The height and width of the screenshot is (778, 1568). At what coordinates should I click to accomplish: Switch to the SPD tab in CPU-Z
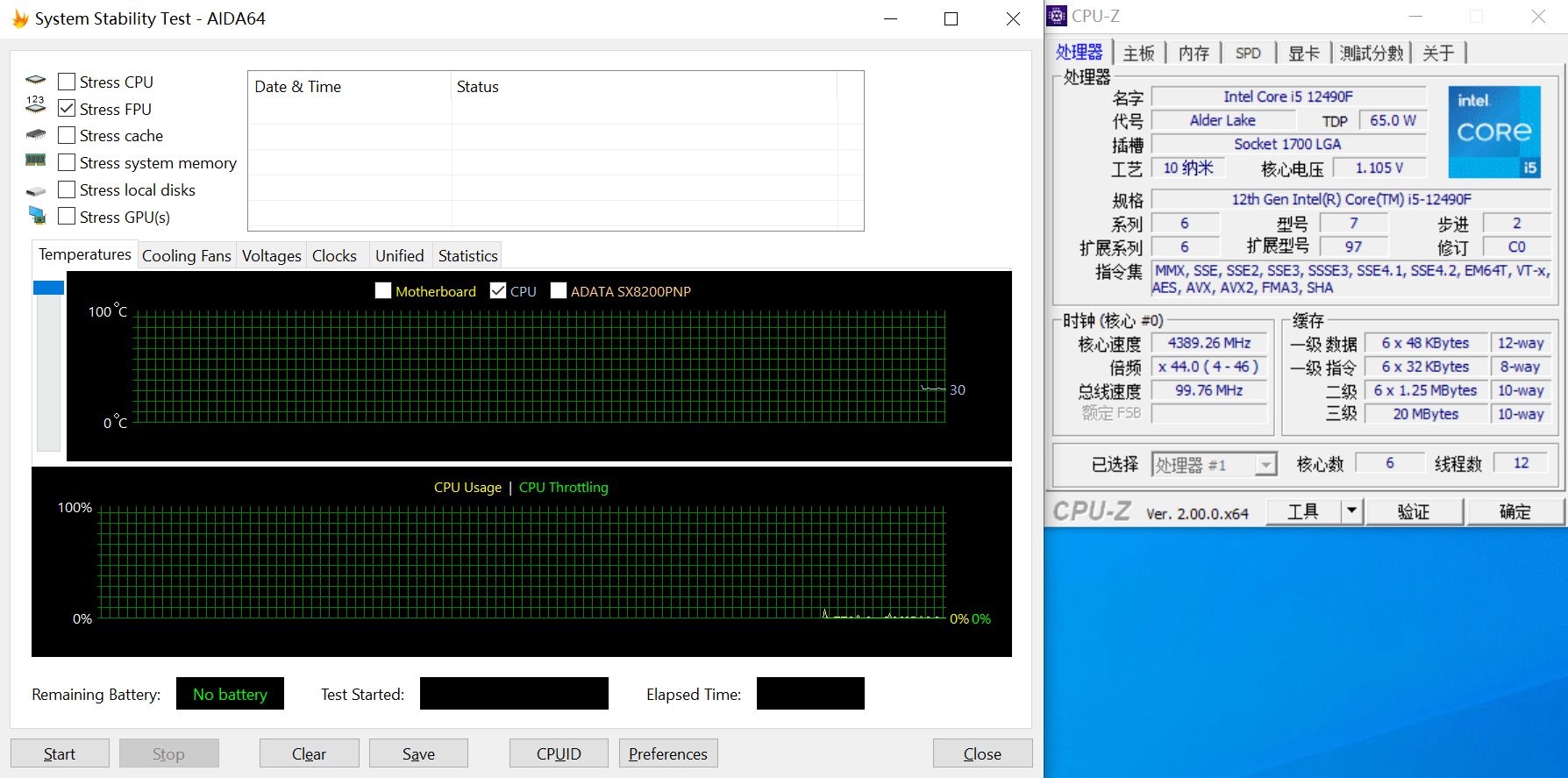(x=1248, y=53)
